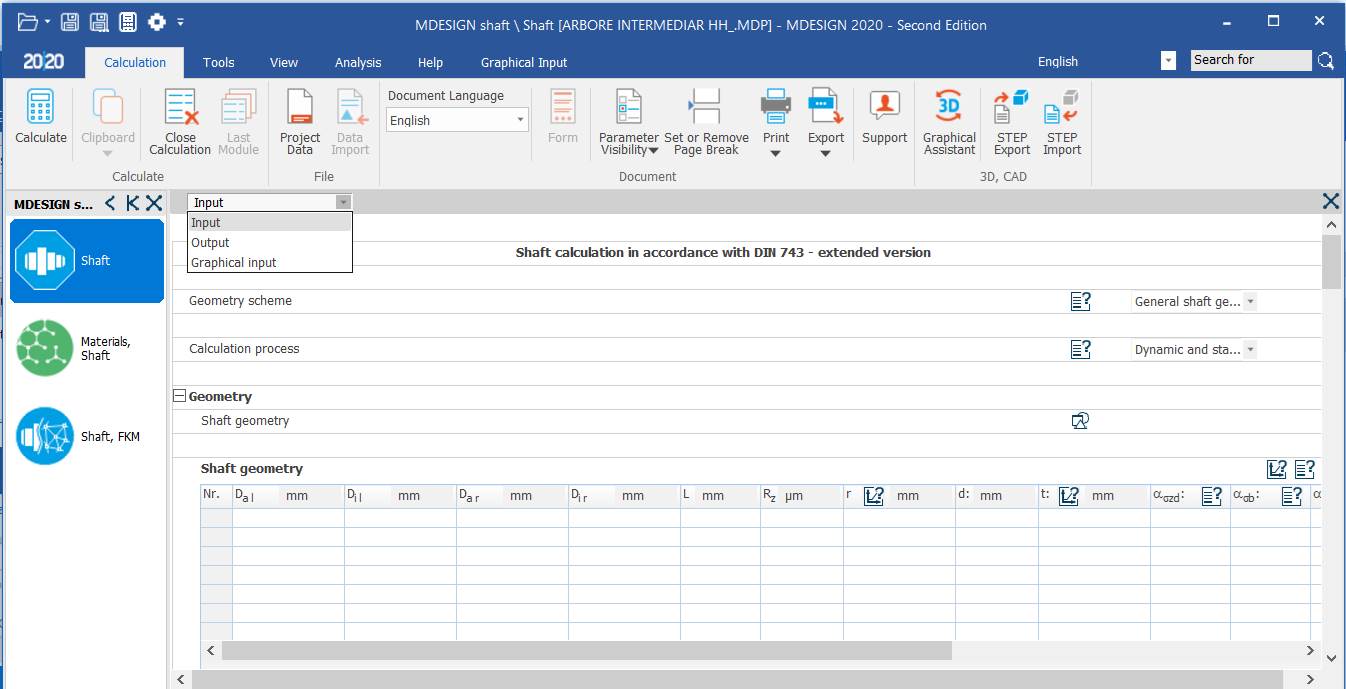Viewport: 1346px width, 689px height.
Task: Collapse the Geometry section
Action: tap(180, 396)
